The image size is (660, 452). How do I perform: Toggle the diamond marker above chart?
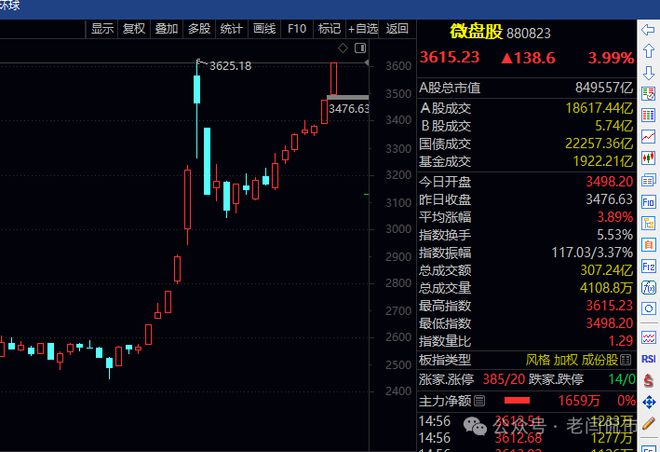click(x=343, y=47)
